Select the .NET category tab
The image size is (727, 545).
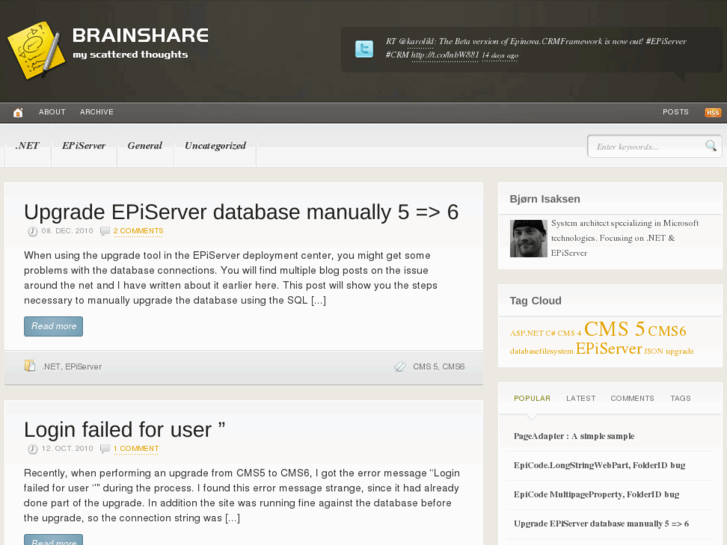(x=27, y=146)
